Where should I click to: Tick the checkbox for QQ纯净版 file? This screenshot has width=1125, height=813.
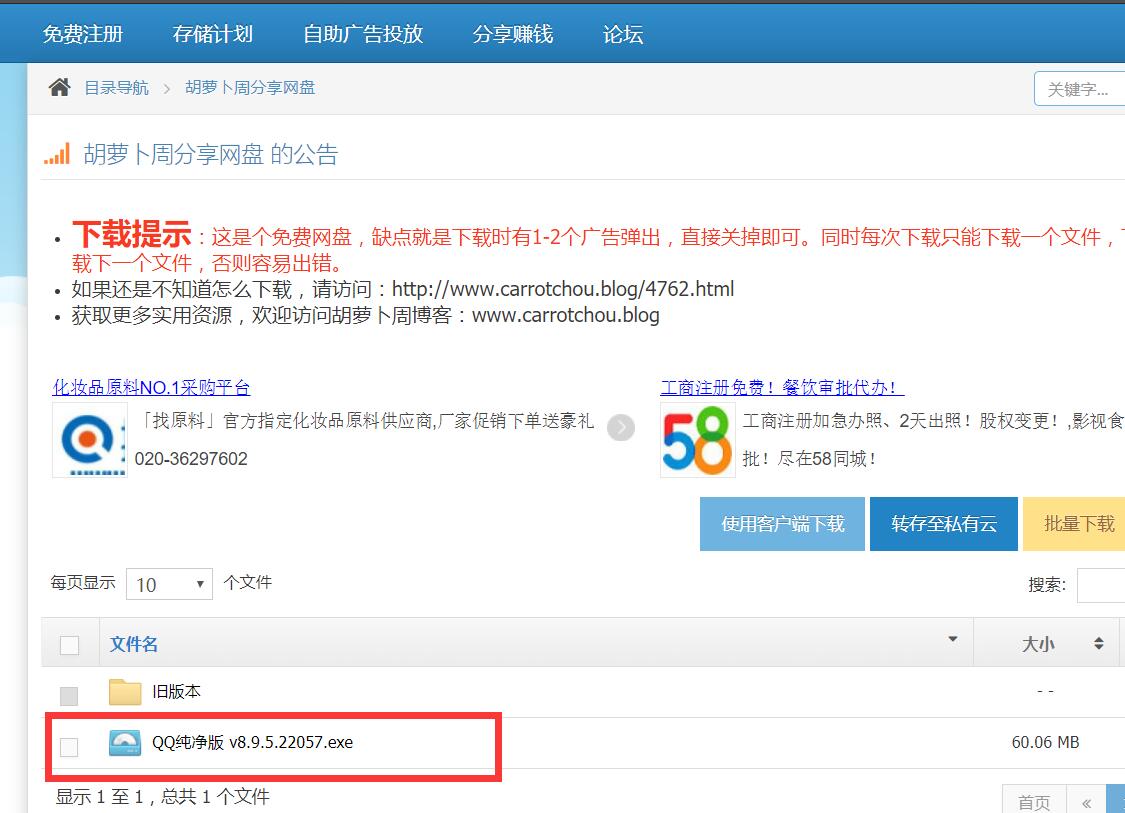coord(70,747)
